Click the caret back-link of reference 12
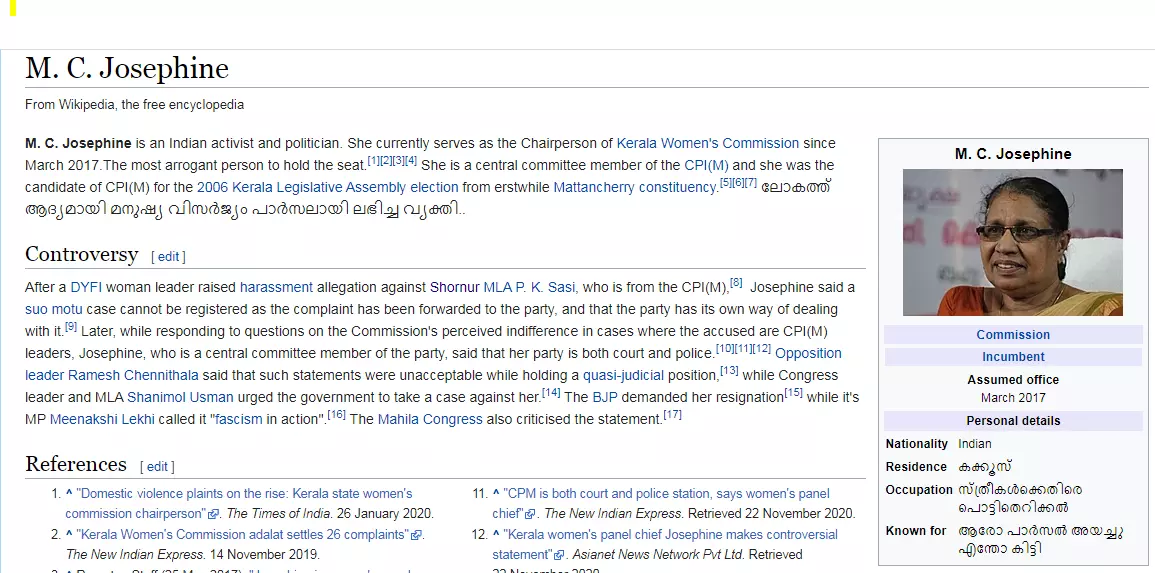Viewport: 1155px width, 573px height. pyautogui.click(x=496, y=535)
